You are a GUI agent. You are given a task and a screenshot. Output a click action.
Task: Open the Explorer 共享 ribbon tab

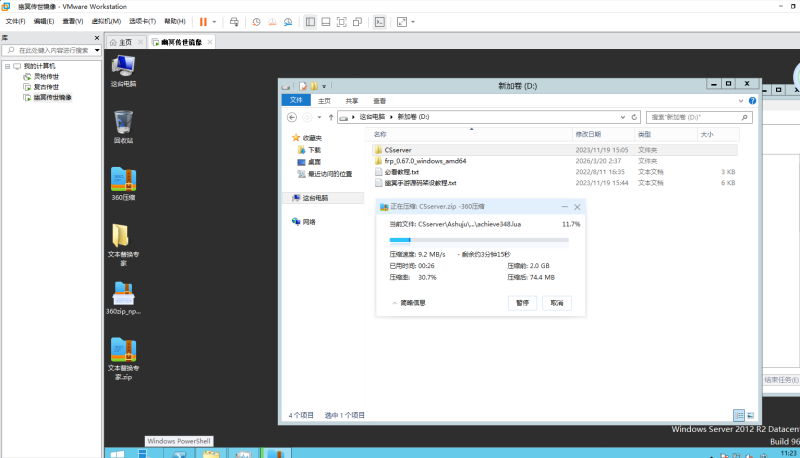point(352,101)
